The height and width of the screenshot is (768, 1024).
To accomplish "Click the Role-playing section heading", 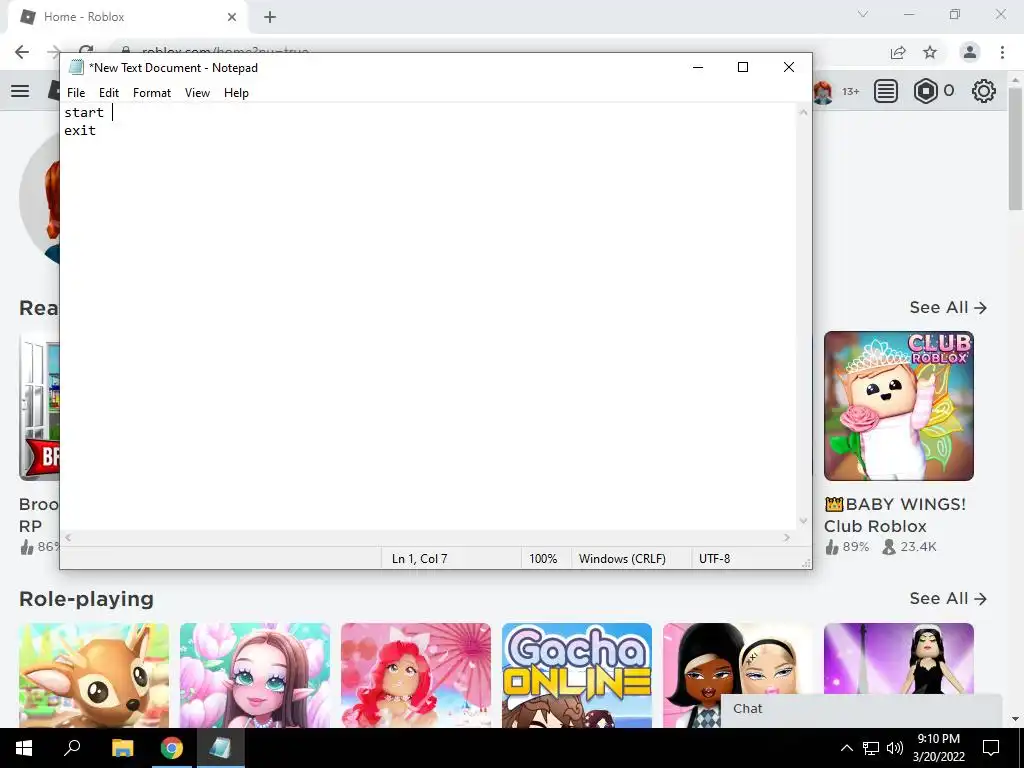I will coord(86,599).
